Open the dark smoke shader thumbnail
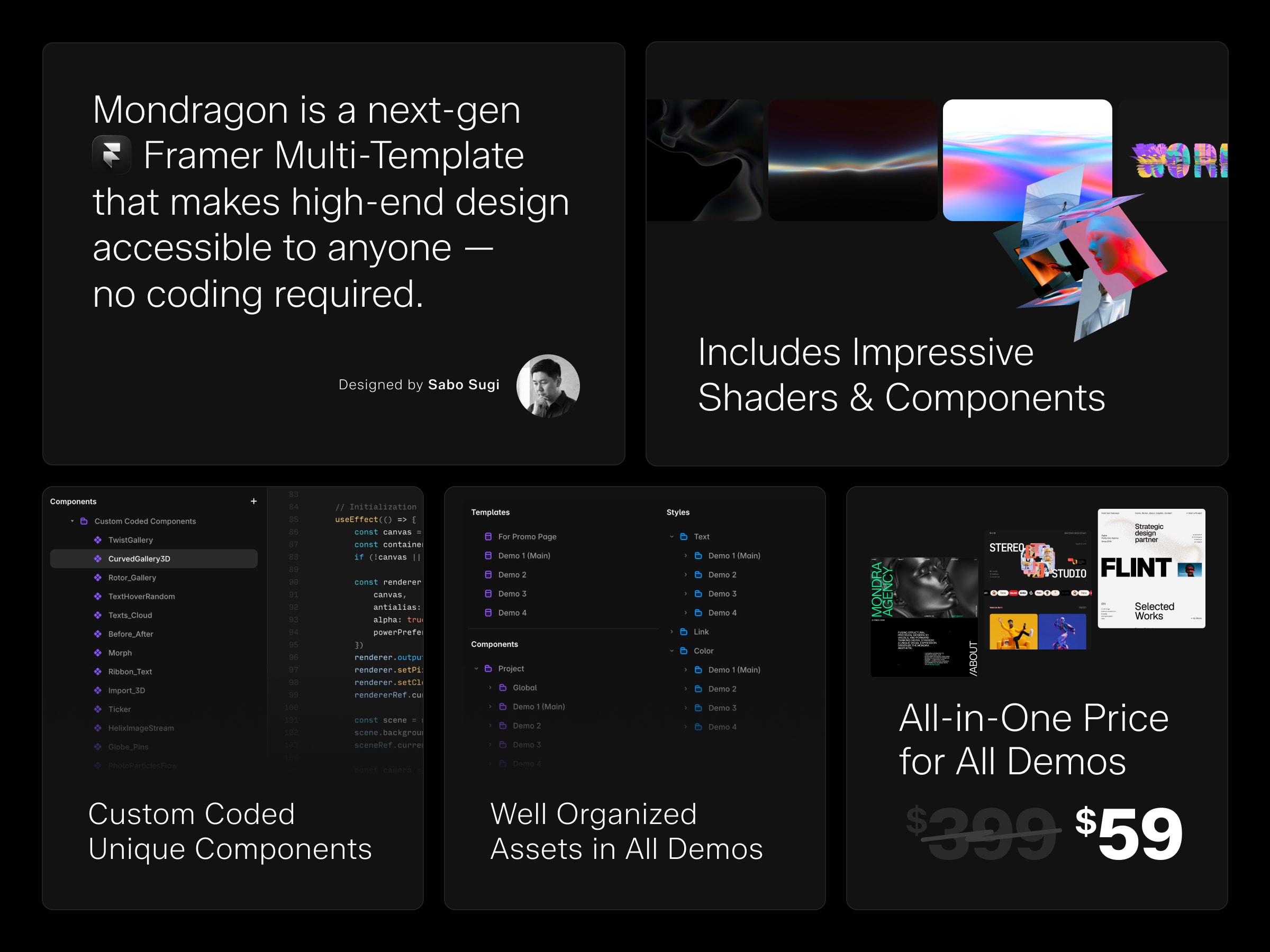The height and width of the screenshot is (952, 1270). [704, 160]
